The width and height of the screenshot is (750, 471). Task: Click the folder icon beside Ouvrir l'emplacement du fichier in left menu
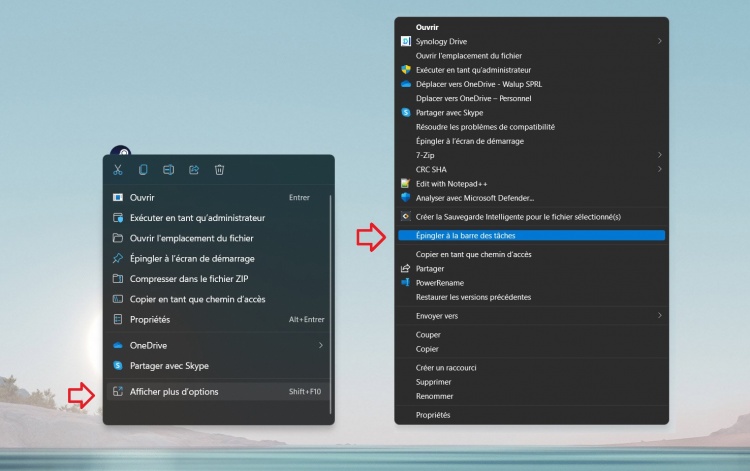coord(118,238)
